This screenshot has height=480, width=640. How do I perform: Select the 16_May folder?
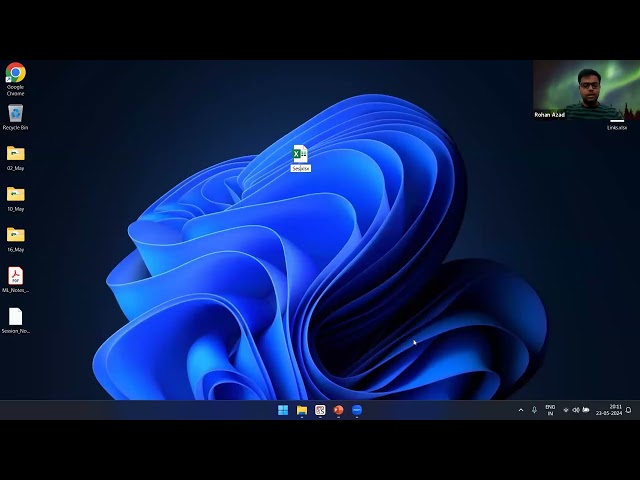(x=15, y=235)
